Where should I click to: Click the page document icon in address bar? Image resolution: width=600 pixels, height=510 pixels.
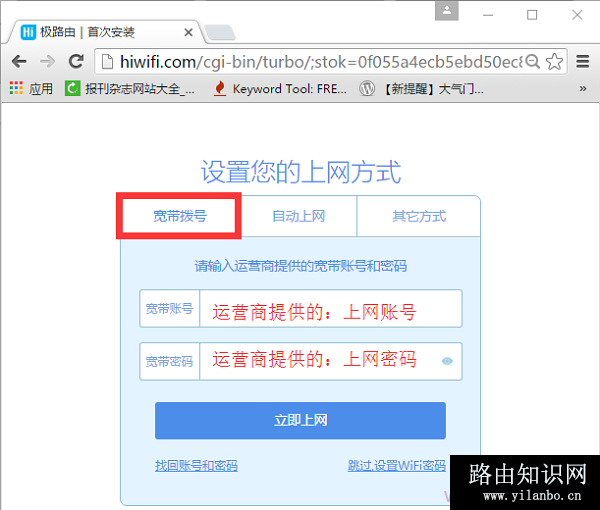tap(108, 62)
